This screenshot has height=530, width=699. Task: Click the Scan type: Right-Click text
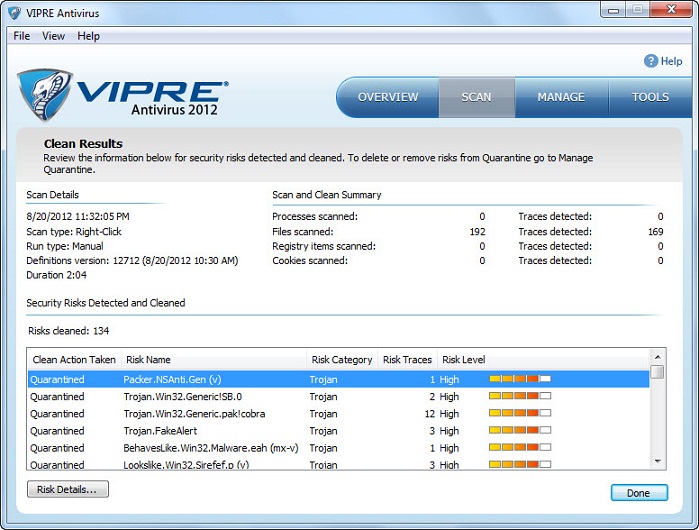point(74,232)
